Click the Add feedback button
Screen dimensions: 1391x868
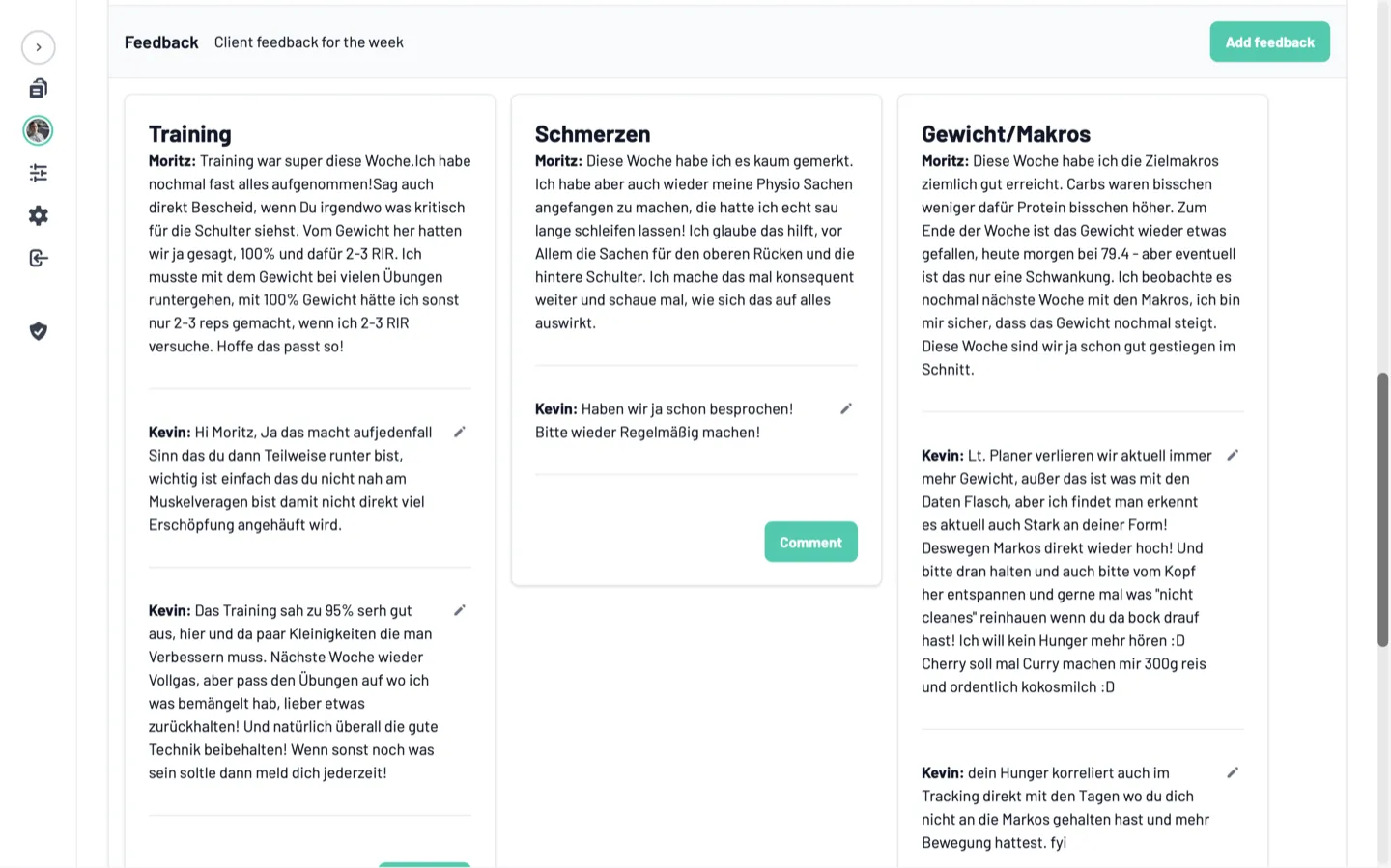1269,42
